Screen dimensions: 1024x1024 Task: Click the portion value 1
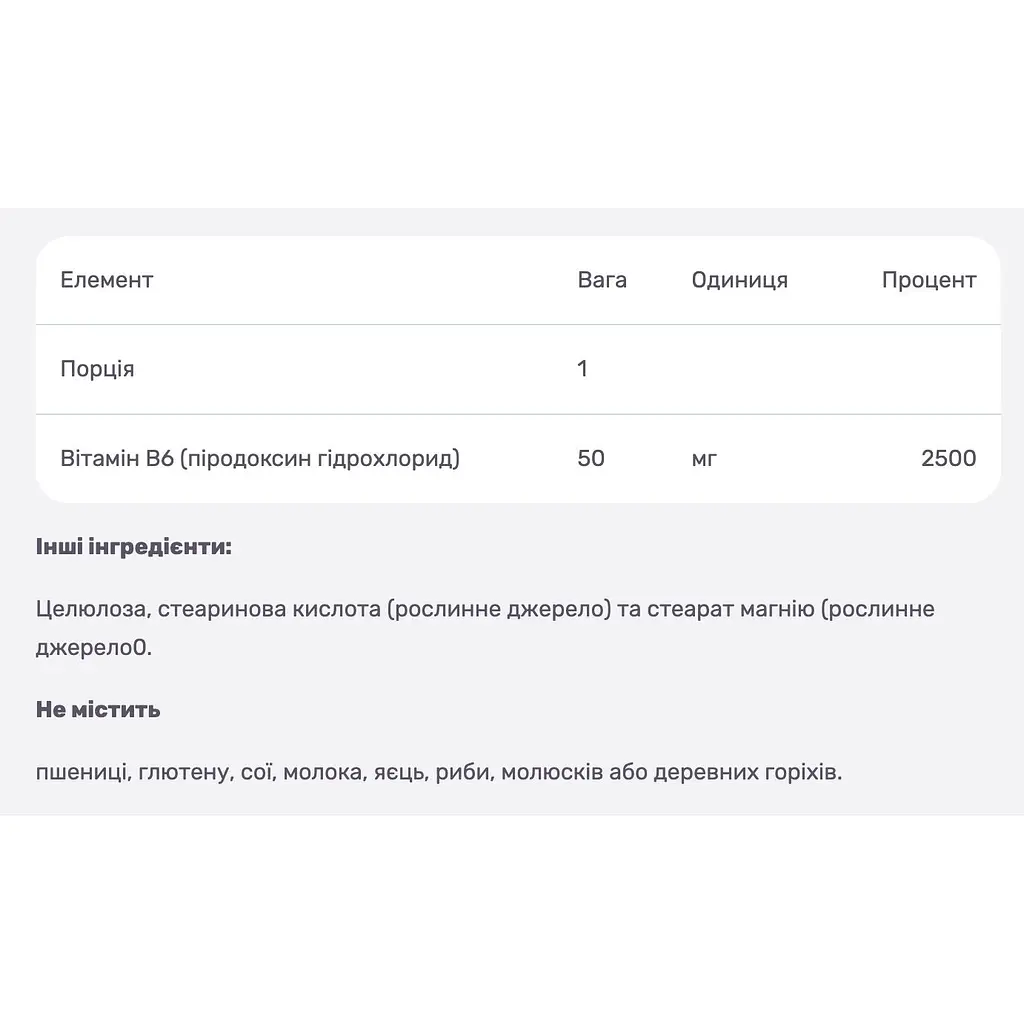(x=583, y=368)
